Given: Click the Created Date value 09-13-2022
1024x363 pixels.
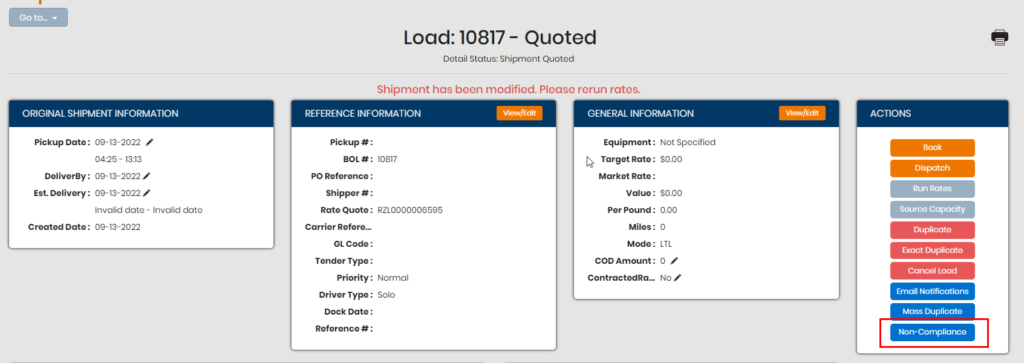Looking at the screenshot, I should pos(118,227).
